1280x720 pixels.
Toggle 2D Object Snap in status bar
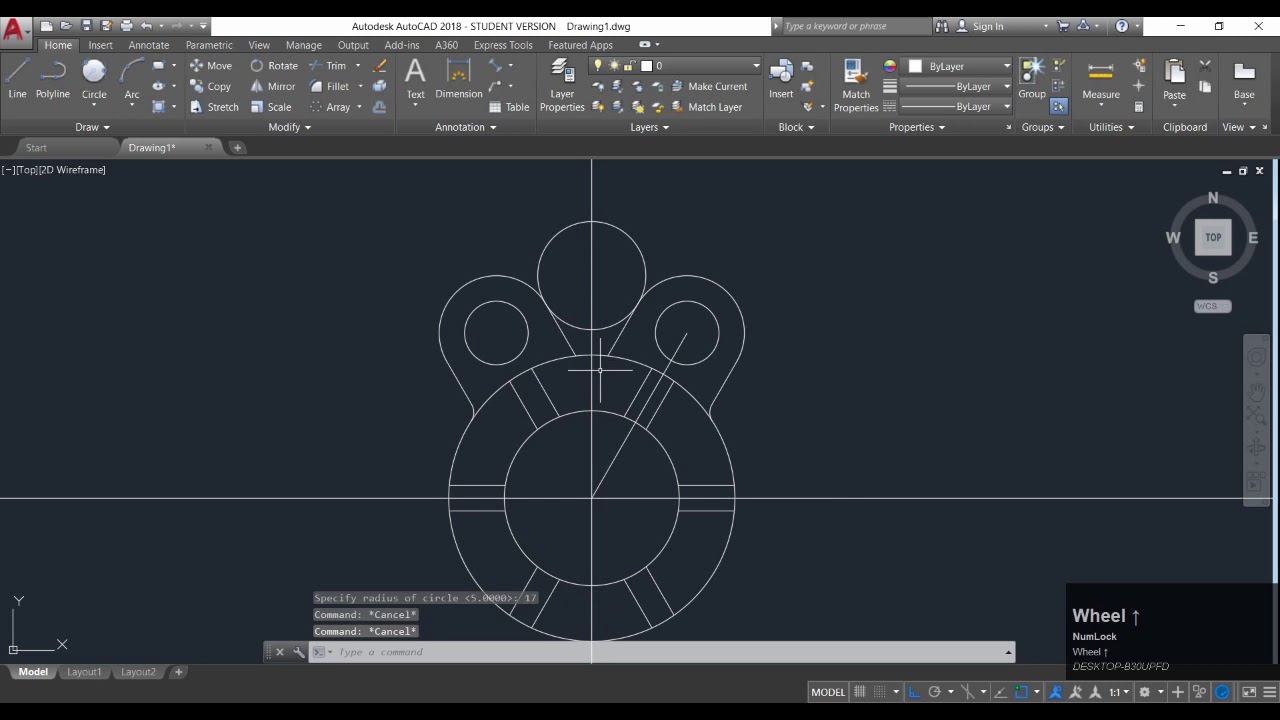[1021, 692]
